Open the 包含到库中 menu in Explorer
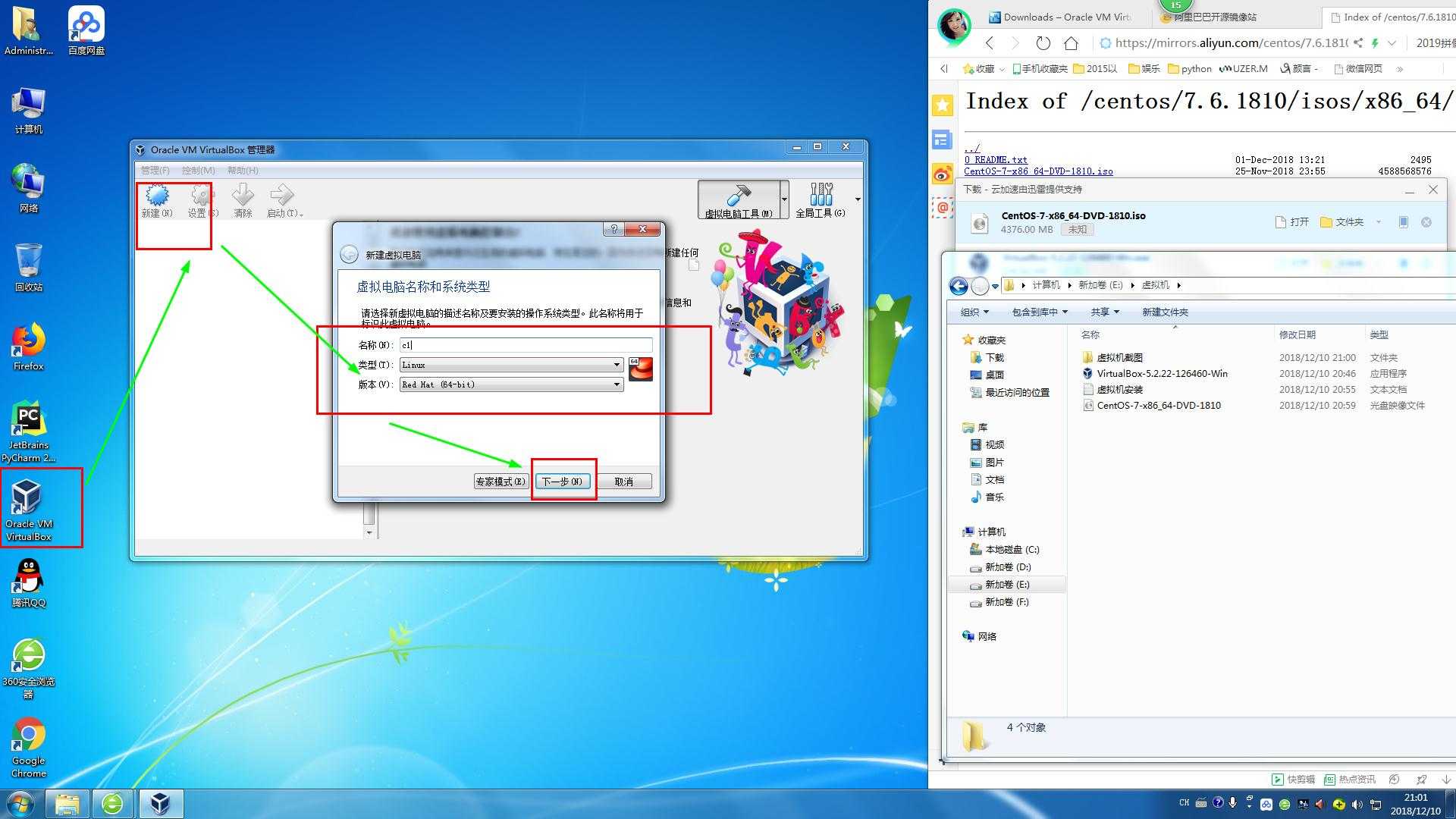The height and width of the screenshot is (819, 1456). click(x=1040, y=312)
